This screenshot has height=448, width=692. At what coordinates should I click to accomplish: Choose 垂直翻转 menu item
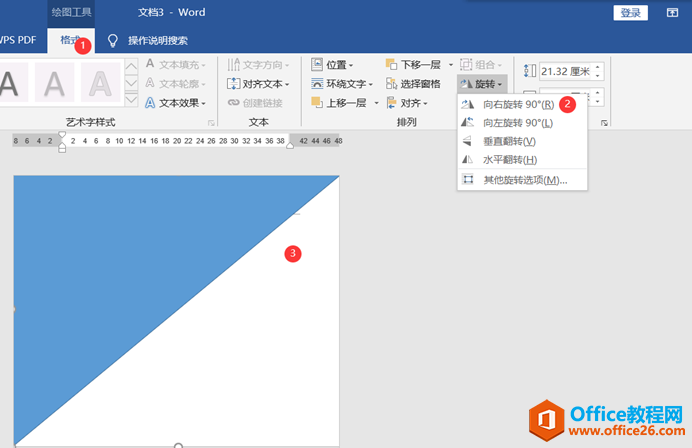pos(522,141)
